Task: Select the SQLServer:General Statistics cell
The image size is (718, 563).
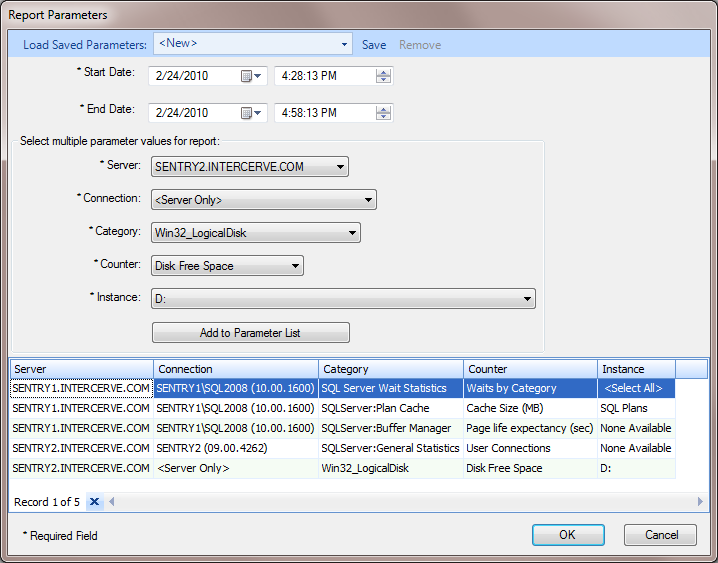Action: pyautogui.click(x=391, y=448)
